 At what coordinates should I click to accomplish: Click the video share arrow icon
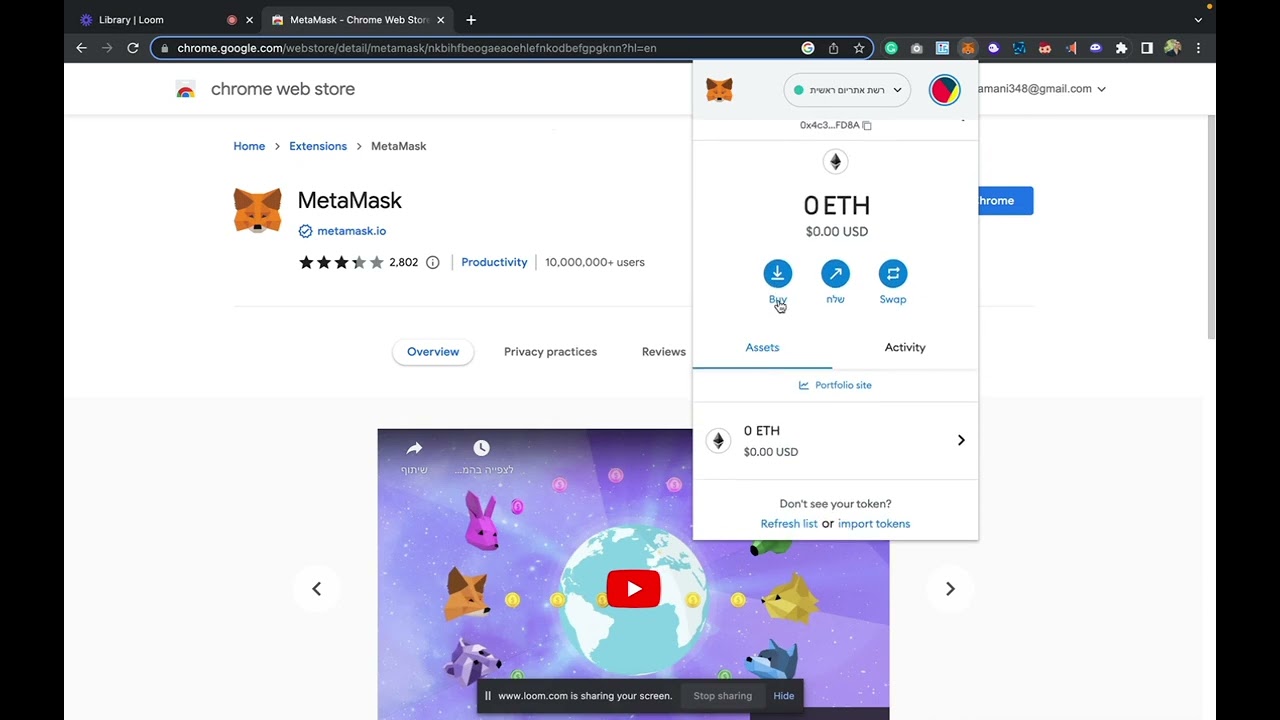coord(414,448)
